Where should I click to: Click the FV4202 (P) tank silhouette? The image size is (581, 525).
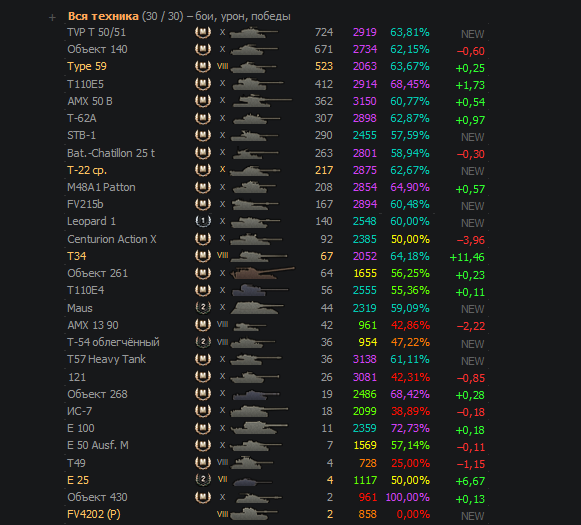point(254,514)
